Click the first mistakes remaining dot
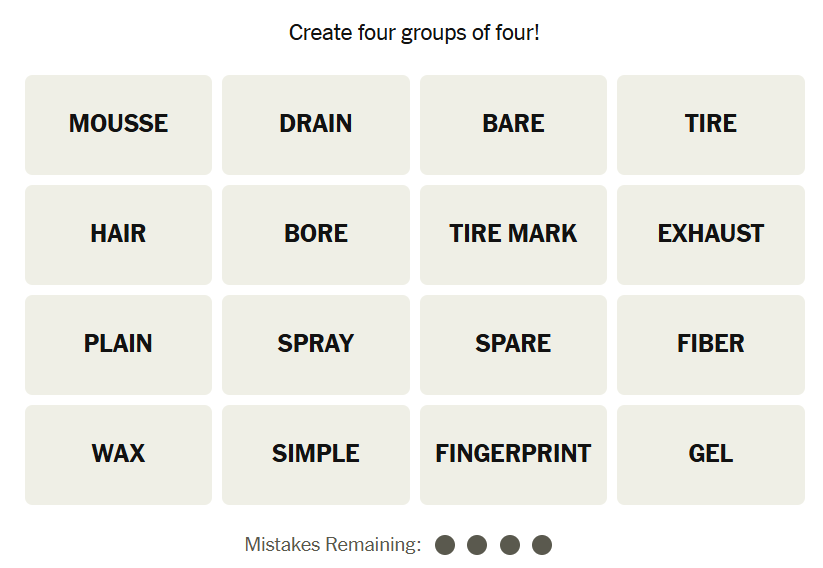The width and height of the screenshot is (823, 568). tap(445, 545)
